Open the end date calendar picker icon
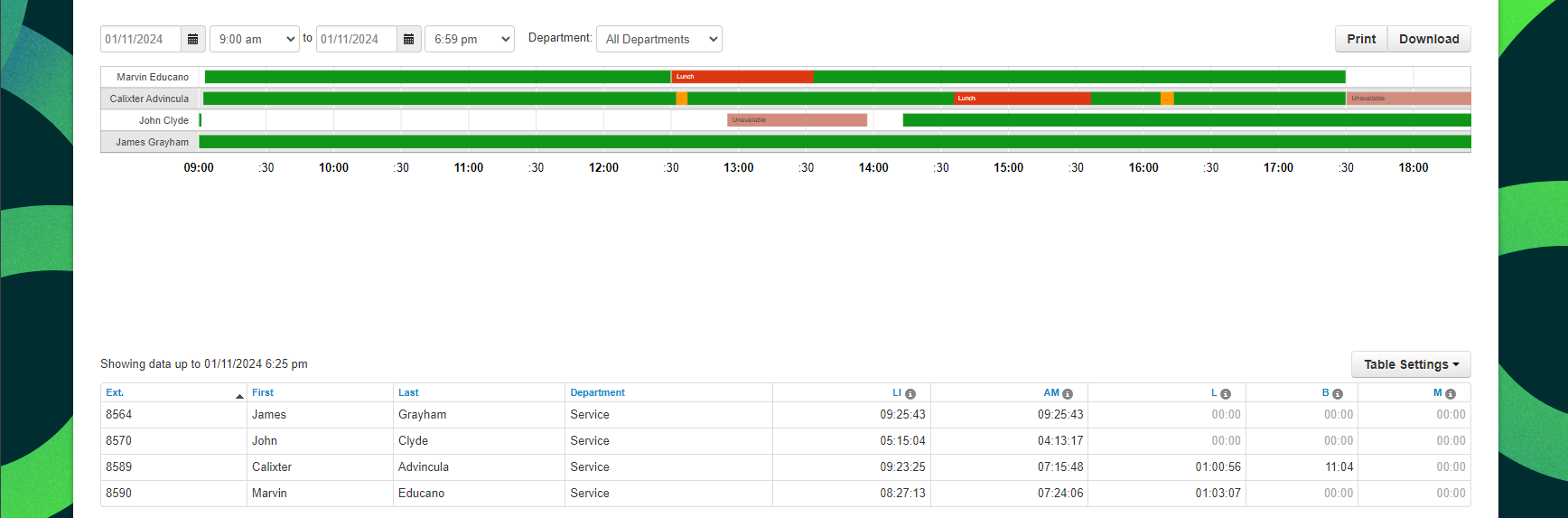 coord(408,39)
